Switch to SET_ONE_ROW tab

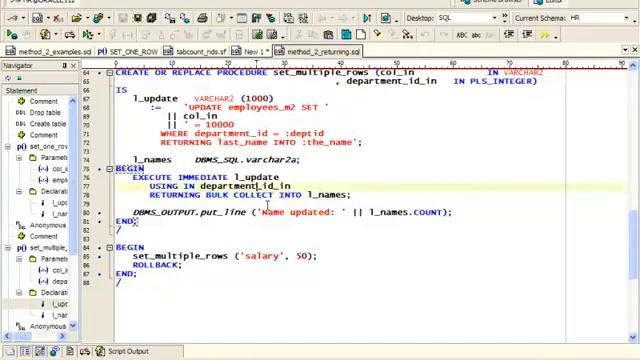point(128,52)
